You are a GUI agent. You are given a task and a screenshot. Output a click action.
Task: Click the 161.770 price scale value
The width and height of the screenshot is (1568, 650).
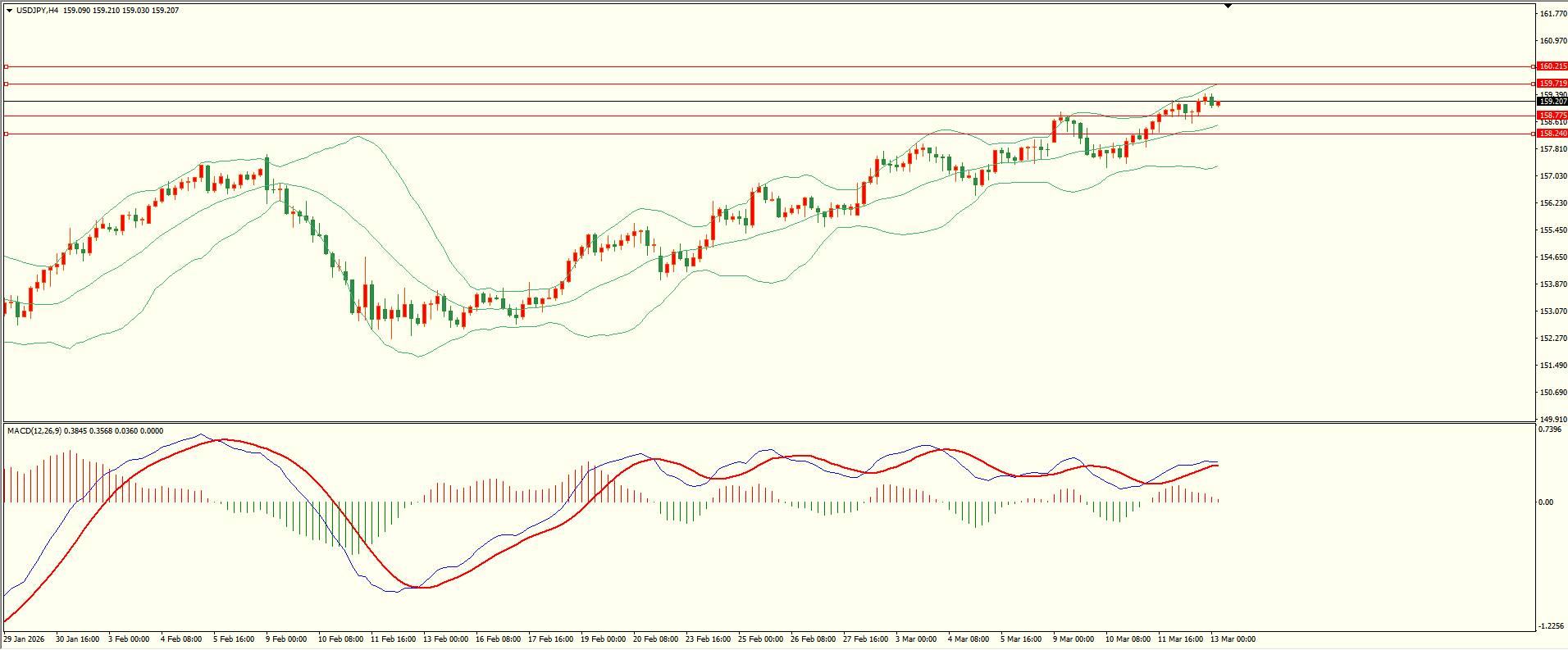point(1553,14)
